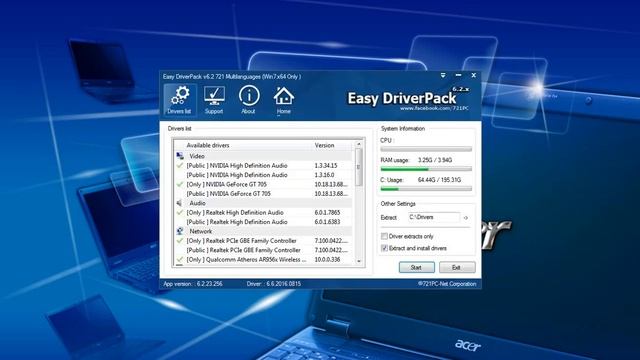Click the C: Usage value 64.44G / 195.31G

(439, 180)
